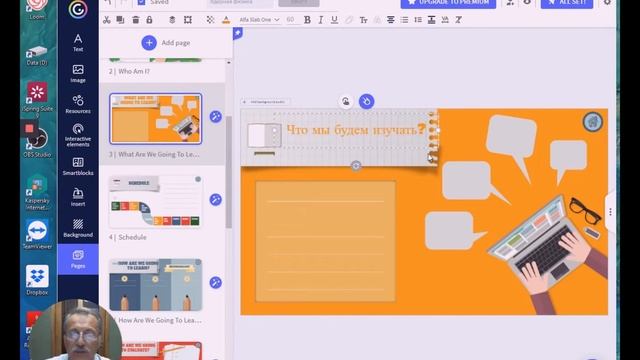640x360 pixels.
Task: Open the text color picker
Action: pyautogui.click(x=226, y=20)
